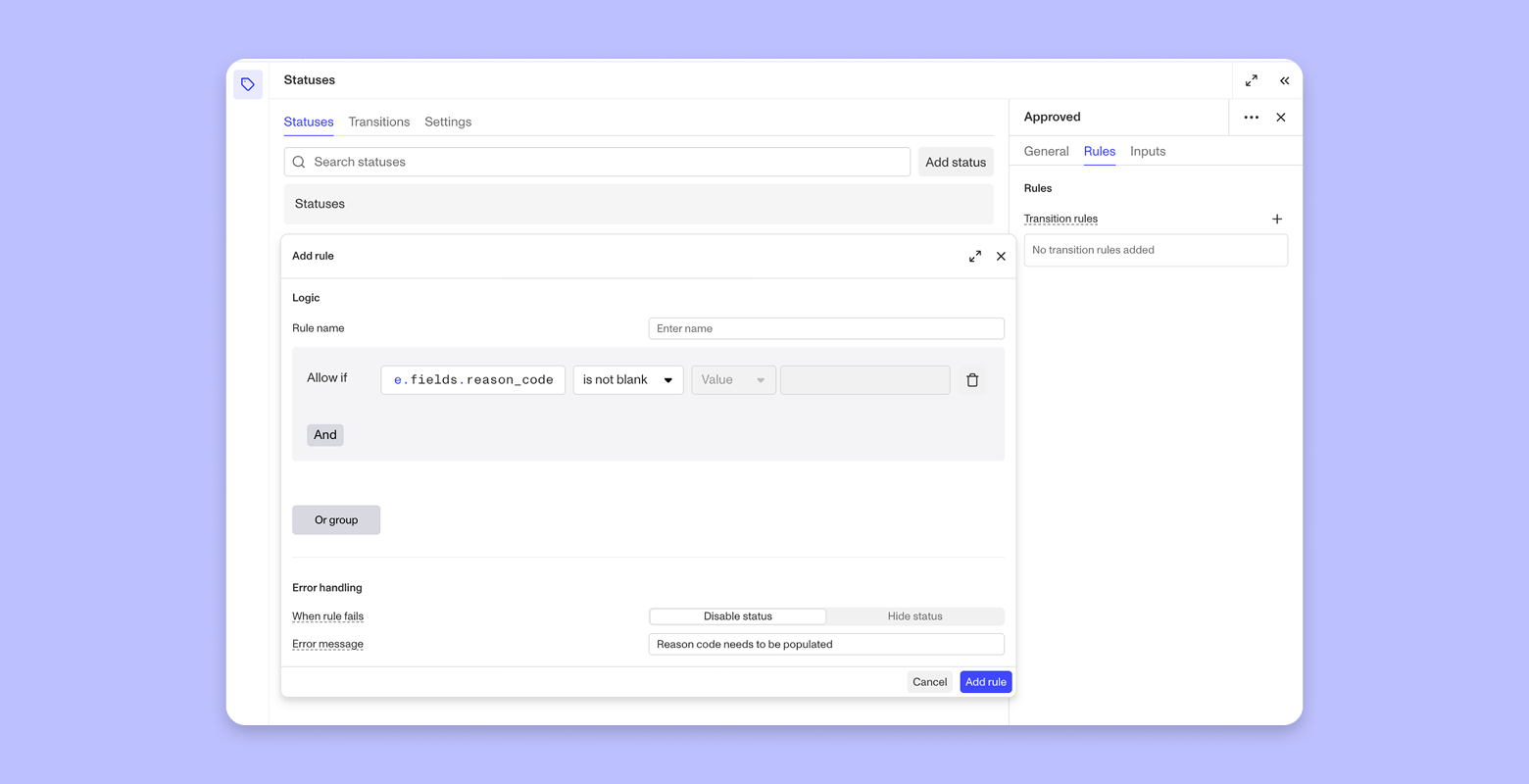Viewport: 1529px width, 784px height.
Task: Select the Disable status option
Action: 738,616
